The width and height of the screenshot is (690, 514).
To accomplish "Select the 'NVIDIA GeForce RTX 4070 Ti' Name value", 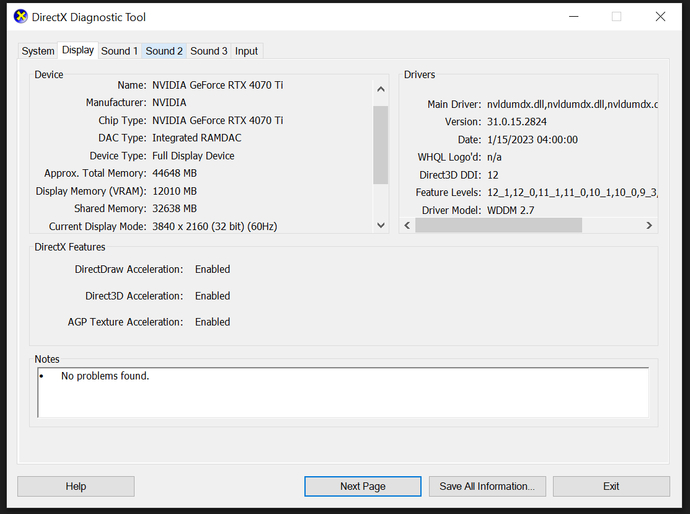I will 218,85.
